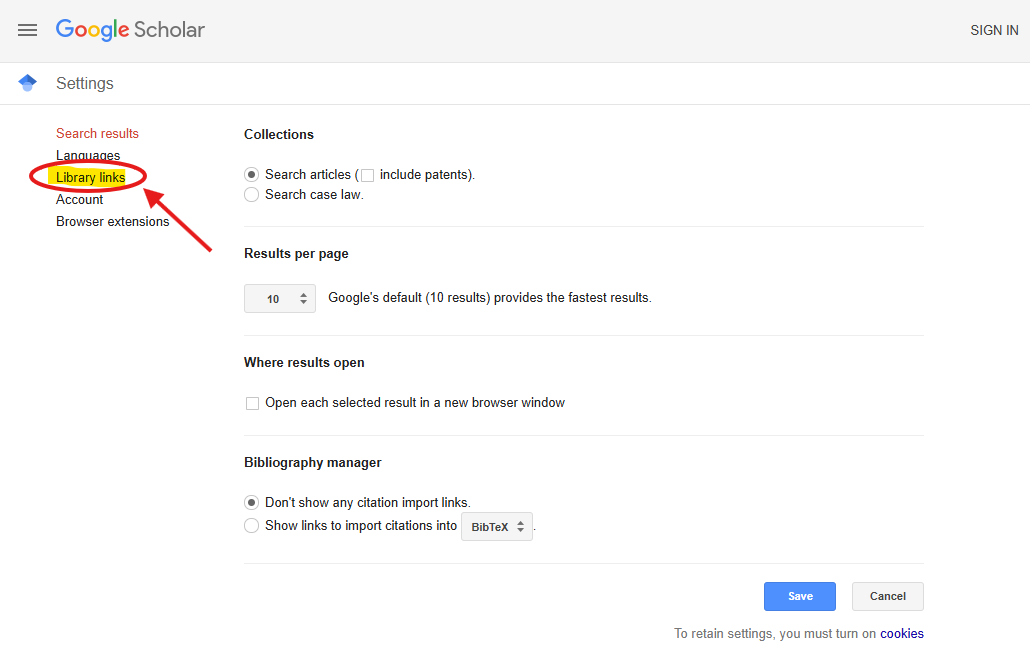Select Show links to import citations into
1030x652 pixels.
251,525
